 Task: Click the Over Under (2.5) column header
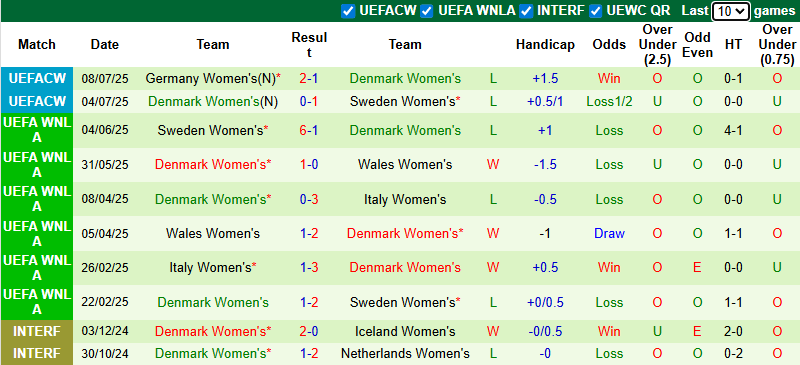[657, 45]
